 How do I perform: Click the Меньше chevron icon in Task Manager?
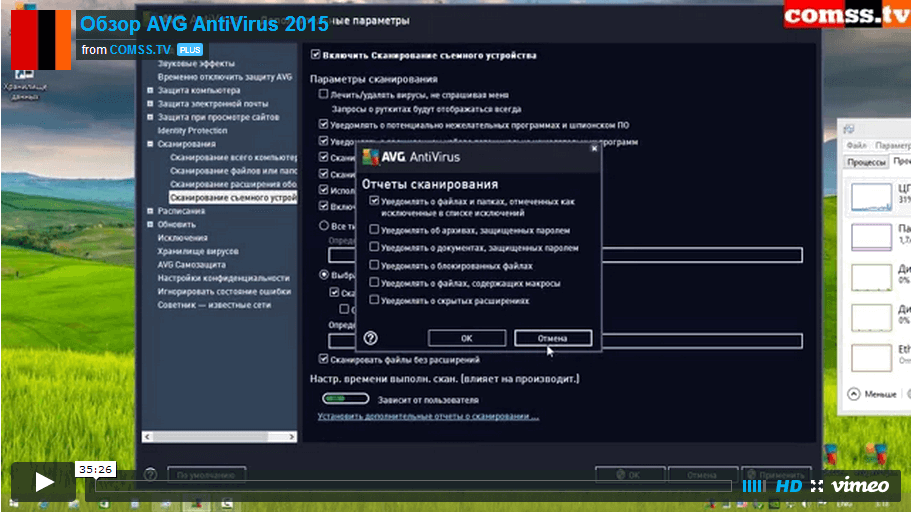(853, 394)
